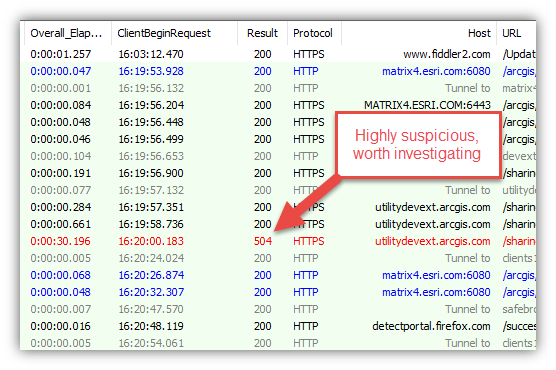Click request time 16:03:12.470
The image size is (556, 370).
[x=151, y=54]
